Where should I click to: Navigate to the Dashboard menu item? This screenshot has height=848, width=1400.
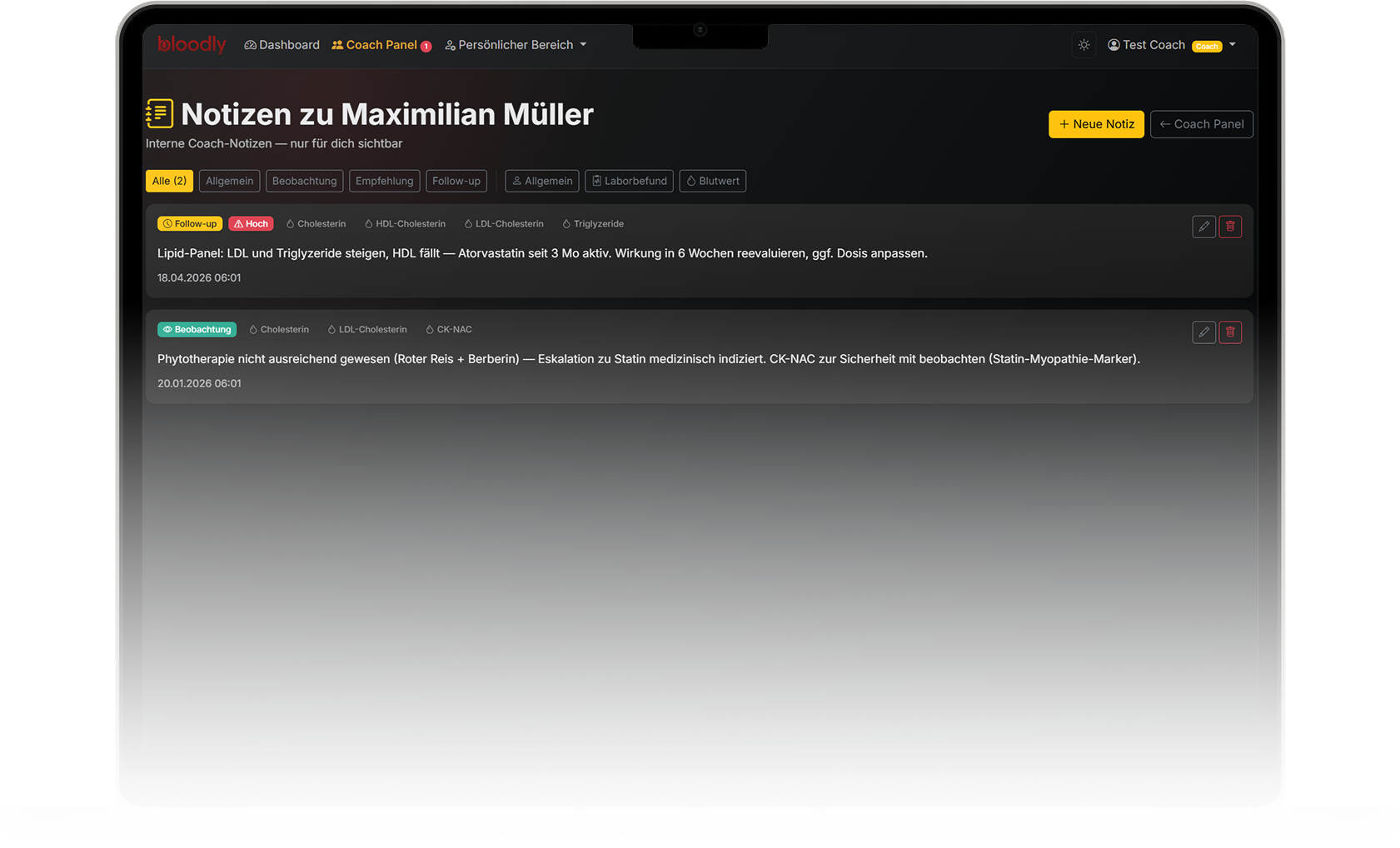tap(281, 45)
